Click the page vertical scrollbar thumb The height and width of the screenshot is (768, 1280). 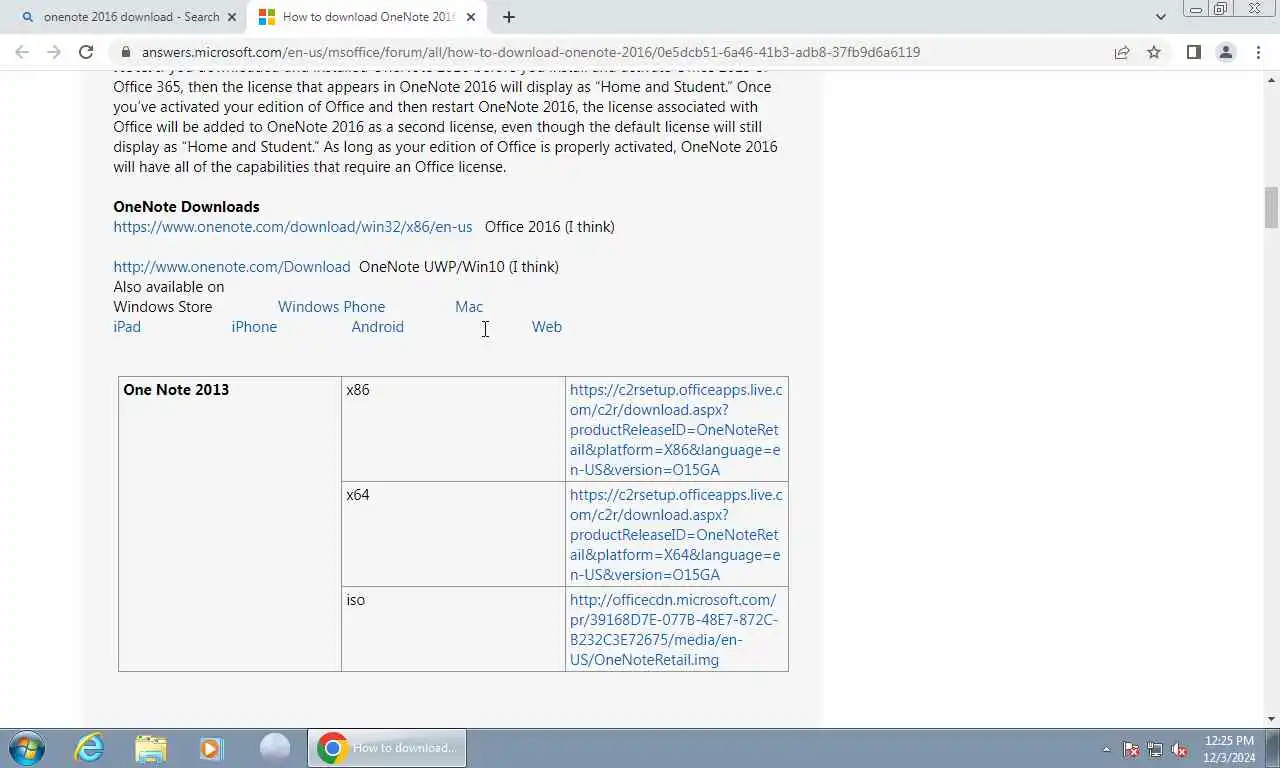click(1271, 208)
